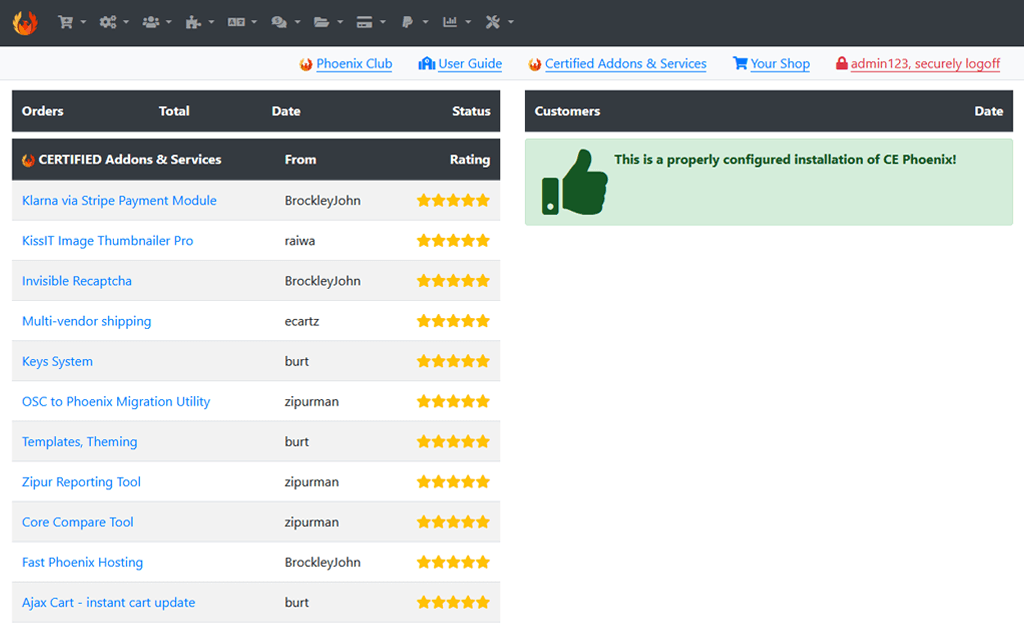Go to the Phoenix Club link
The width and height of the screenshot is (1024, 640).
coord(354,64)
